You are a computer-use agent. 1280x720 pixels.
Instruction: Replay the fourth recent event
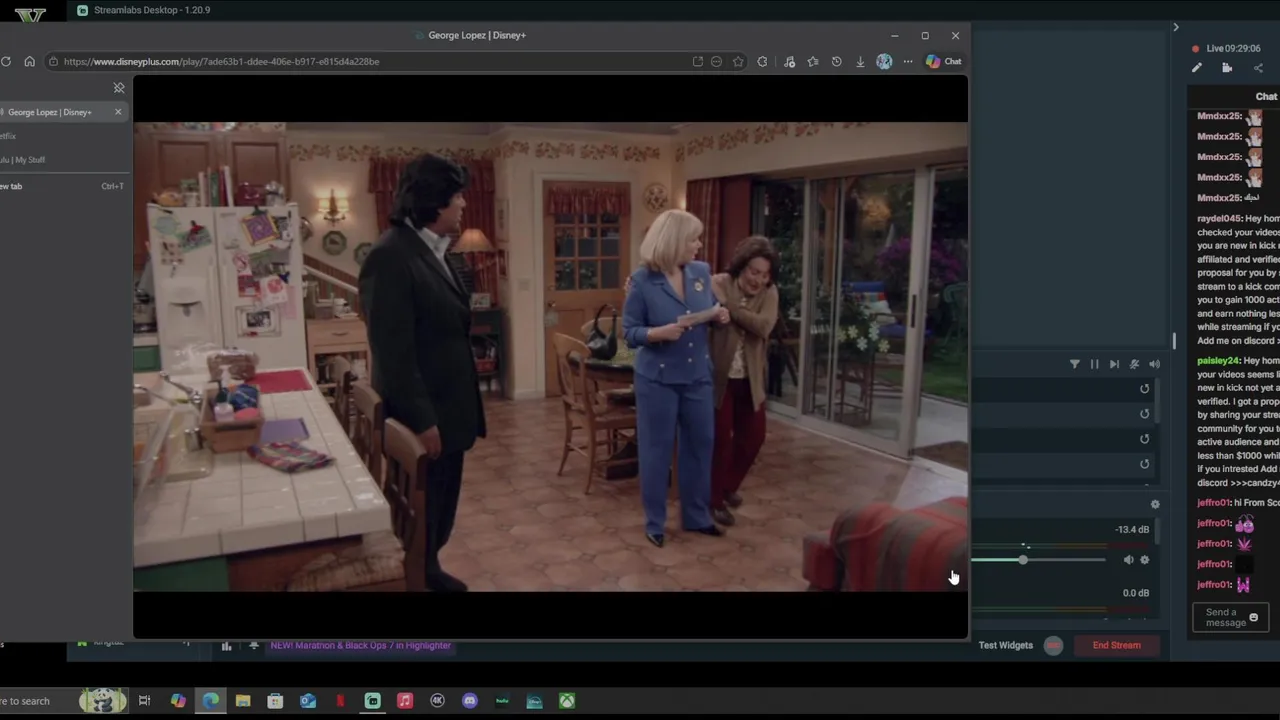click(x=1145, y=464)
